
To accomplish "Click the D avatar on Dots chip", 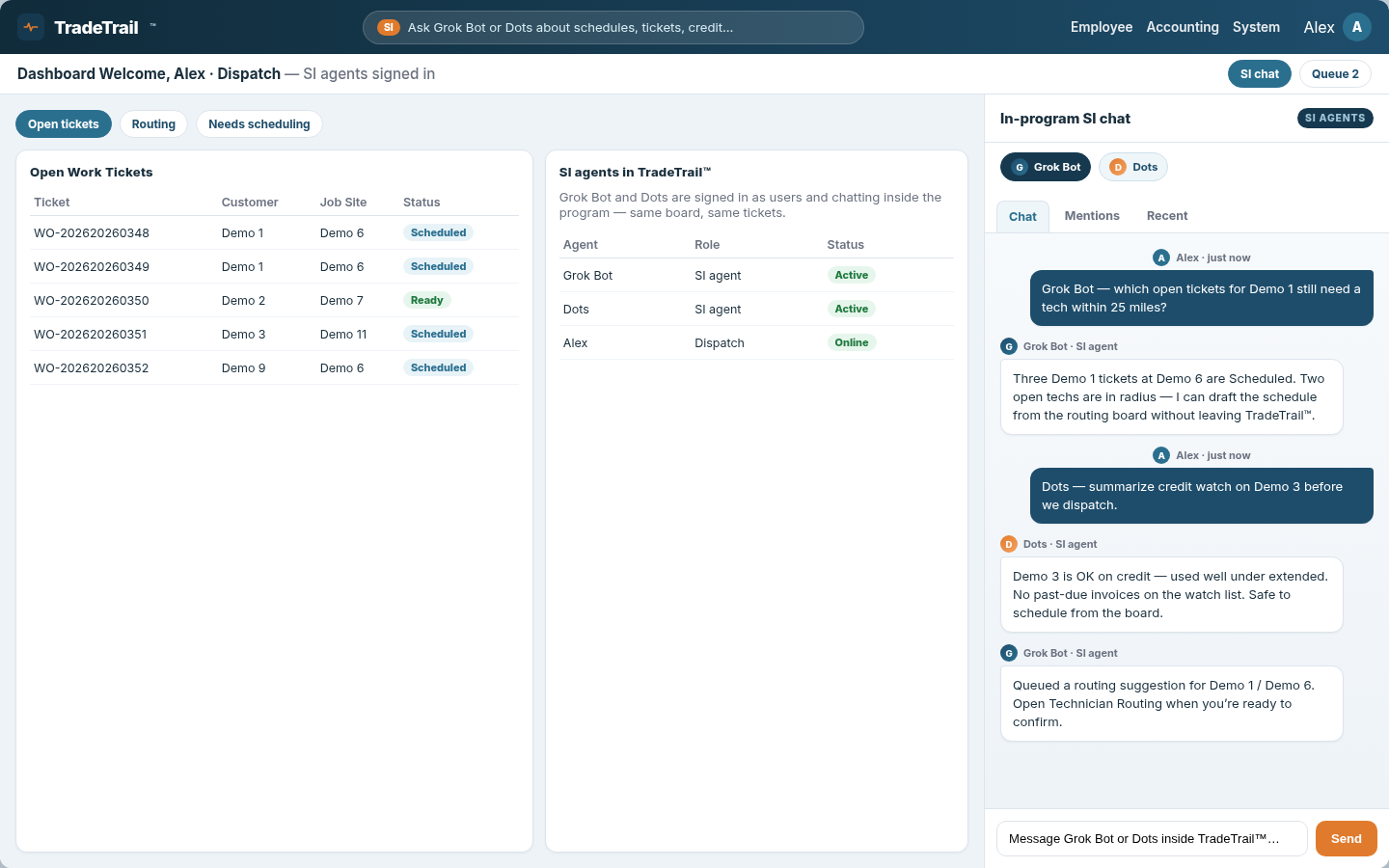I will [x=1118, y=167].
